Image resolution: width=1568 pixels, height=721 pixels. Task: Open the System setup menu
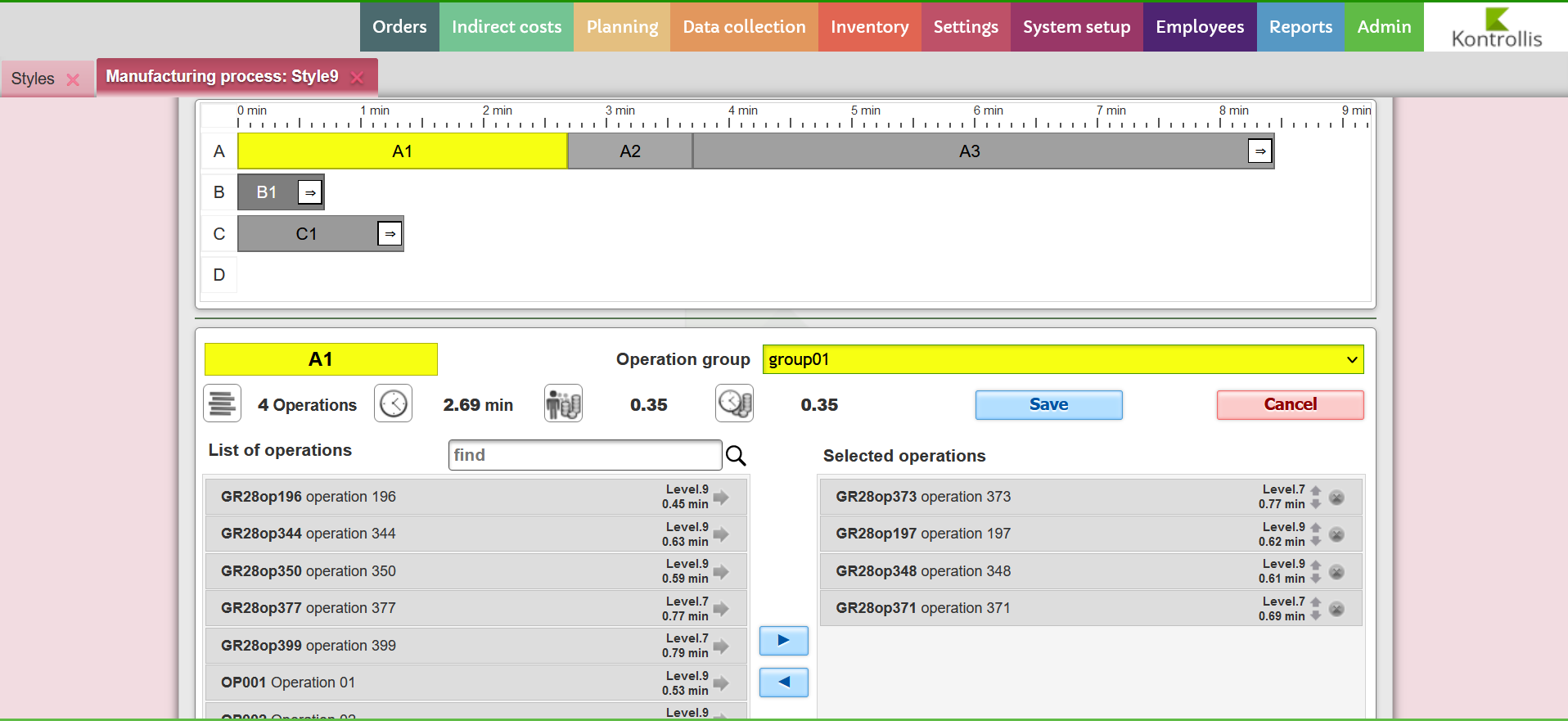1077,27
